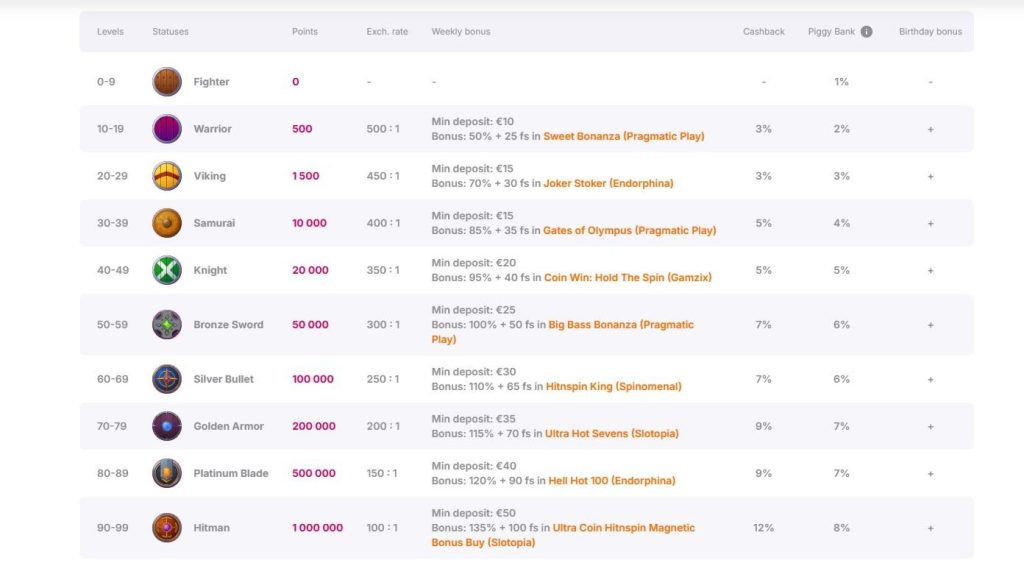Open the Piggy Bank info icon
1024x577 pixels.
point(866,31)
